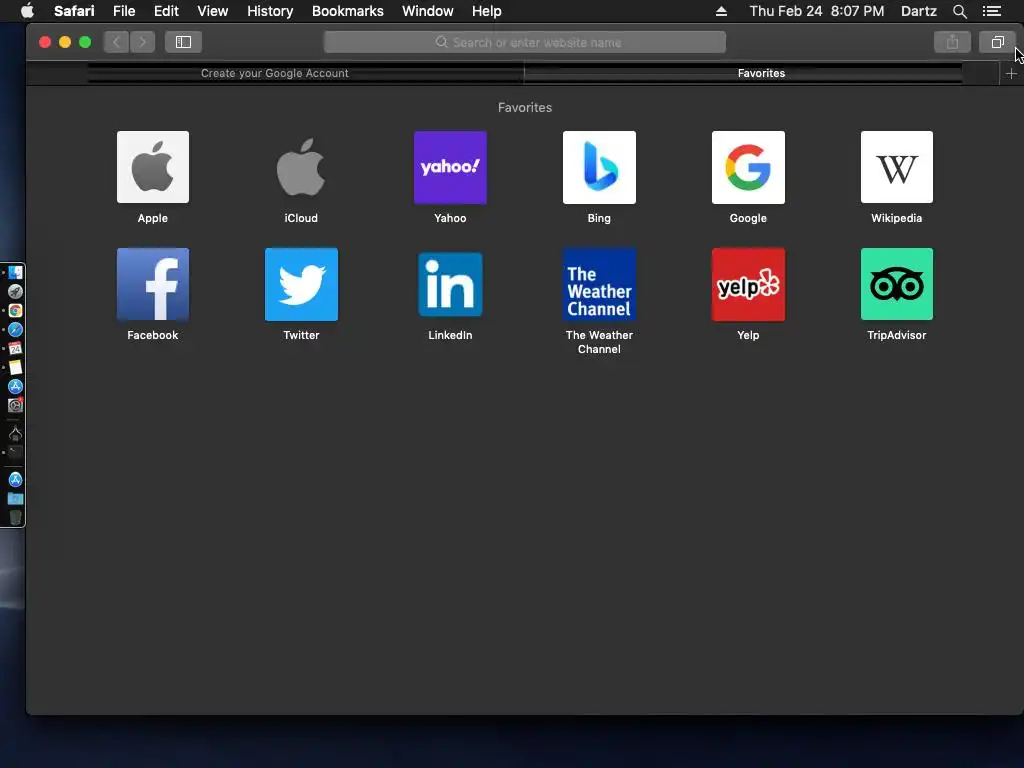1024x768 pixels.
Task: Open Twitter from Favorites
Action: 301,284
